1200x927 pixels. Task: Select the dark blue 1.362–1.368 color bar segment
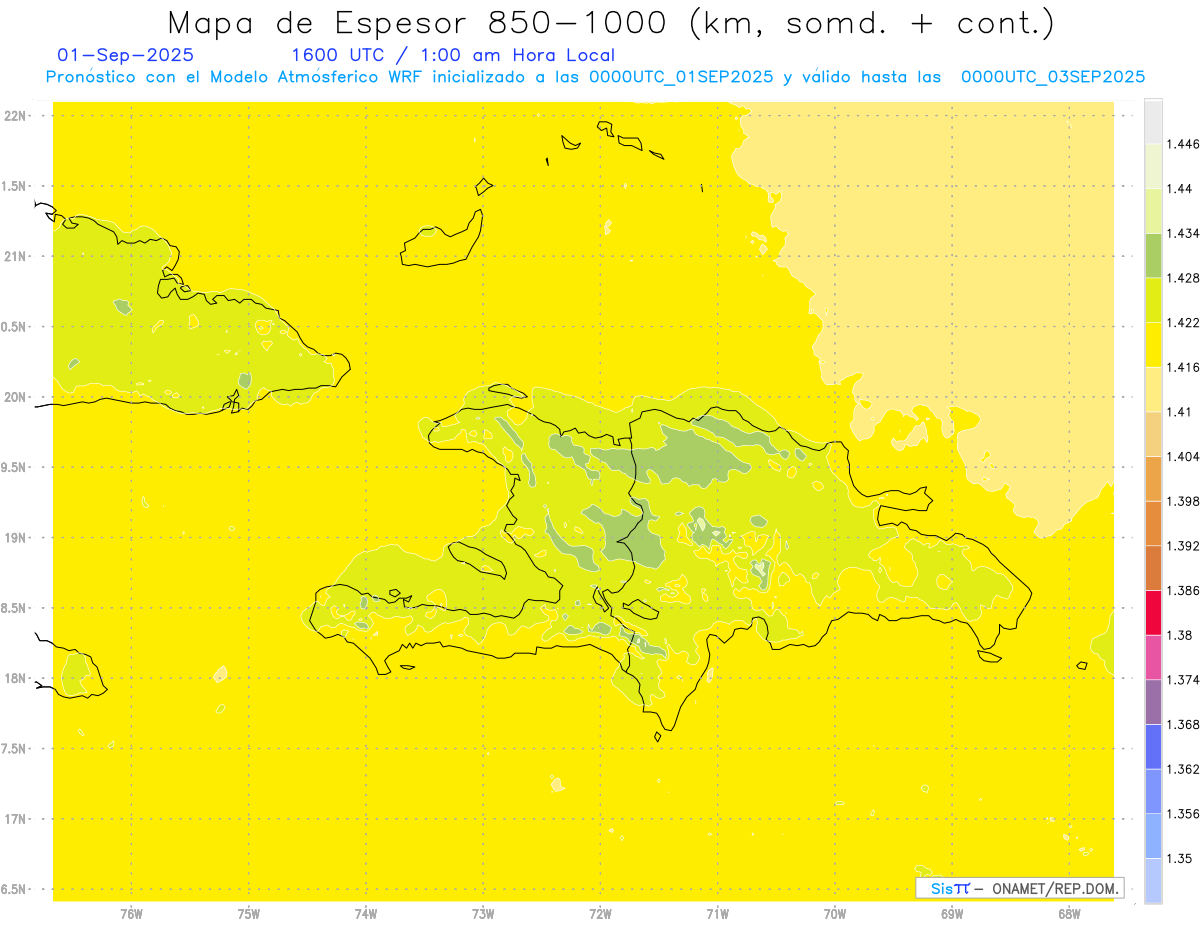tap(1153, 747)
